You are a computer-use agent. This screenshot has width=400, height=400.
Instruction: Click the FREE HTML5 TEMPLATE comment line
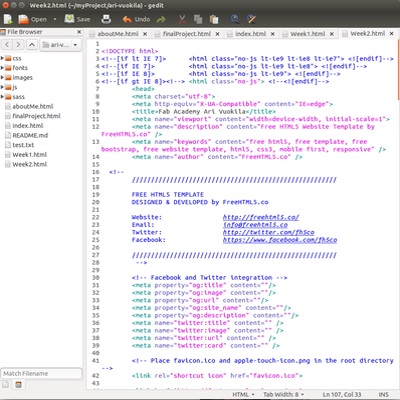pos(168,195)
